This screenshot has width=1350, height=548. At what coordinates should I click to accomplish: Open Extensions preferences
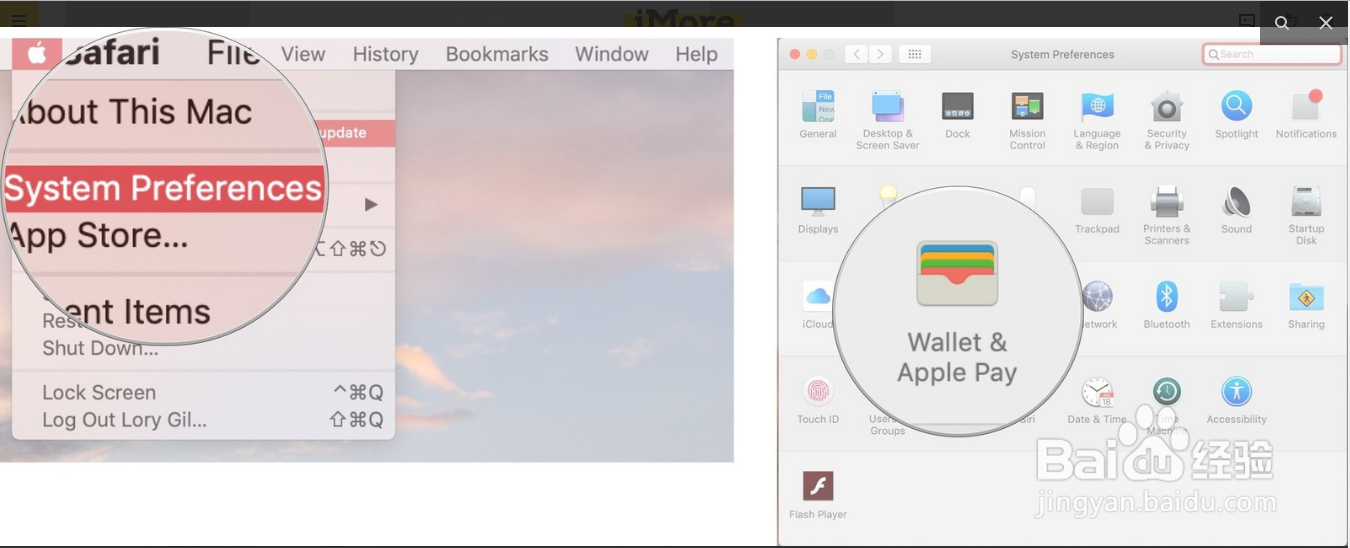[x=1236, y=304]
